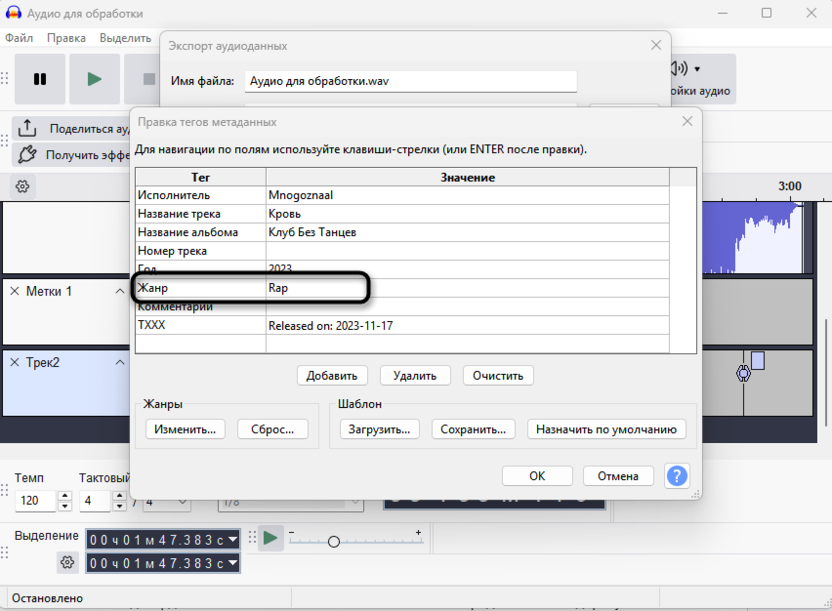The image size is (832, 611).
Task: Confirm metadata with the 'ОК' button
Action: tap(537, 475)
